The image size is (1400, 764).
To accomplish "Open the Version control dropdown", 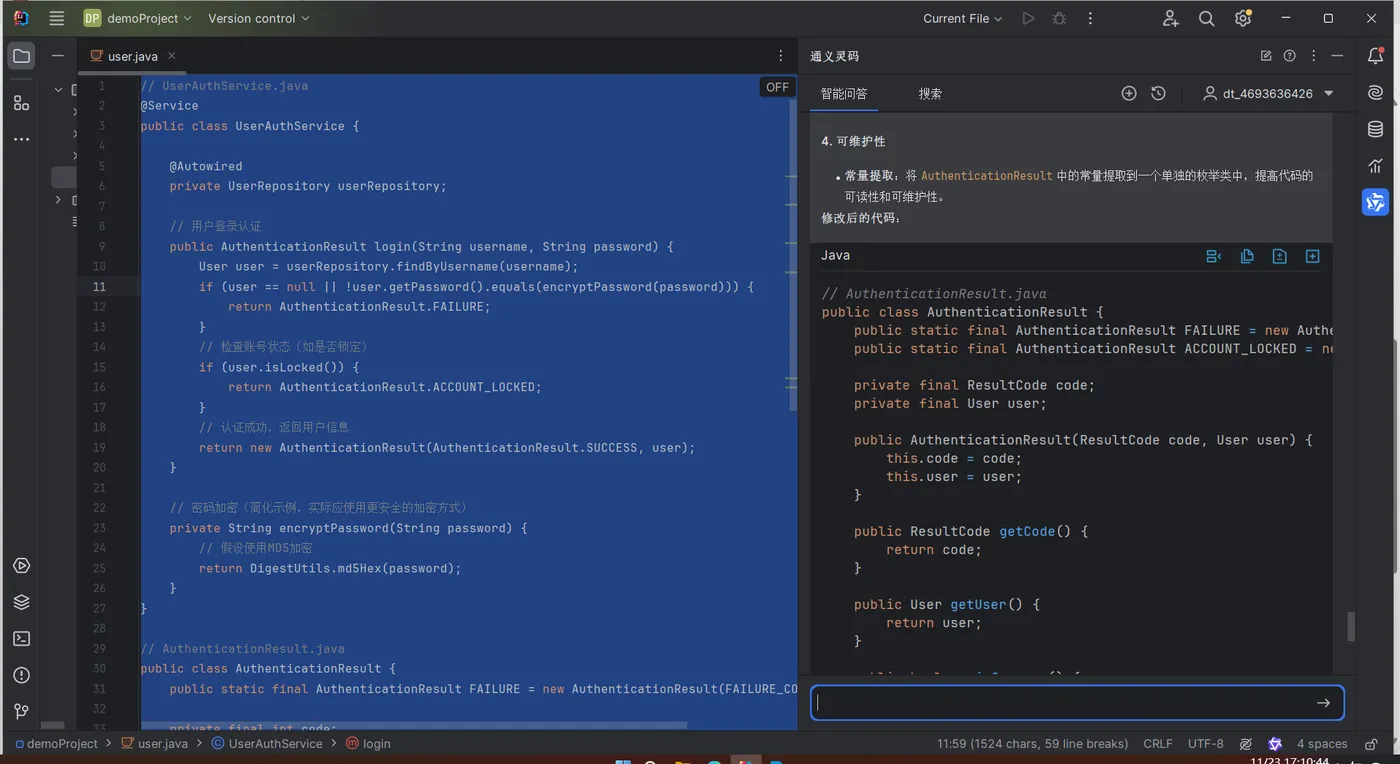I will tap(258, 18).
